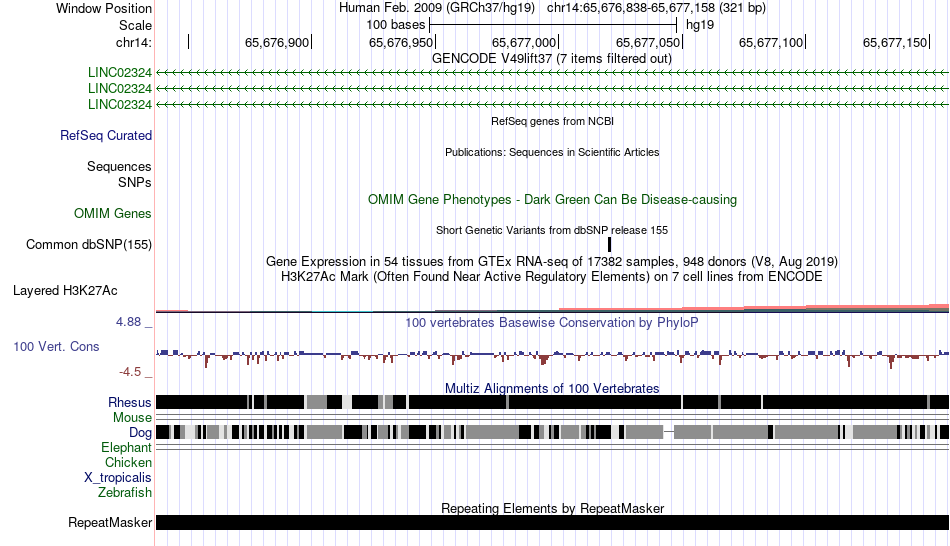The width and height of the screenshot is (950, 546).
Task: Click the Rhesus alignment block row
Action: pos(552,402)
